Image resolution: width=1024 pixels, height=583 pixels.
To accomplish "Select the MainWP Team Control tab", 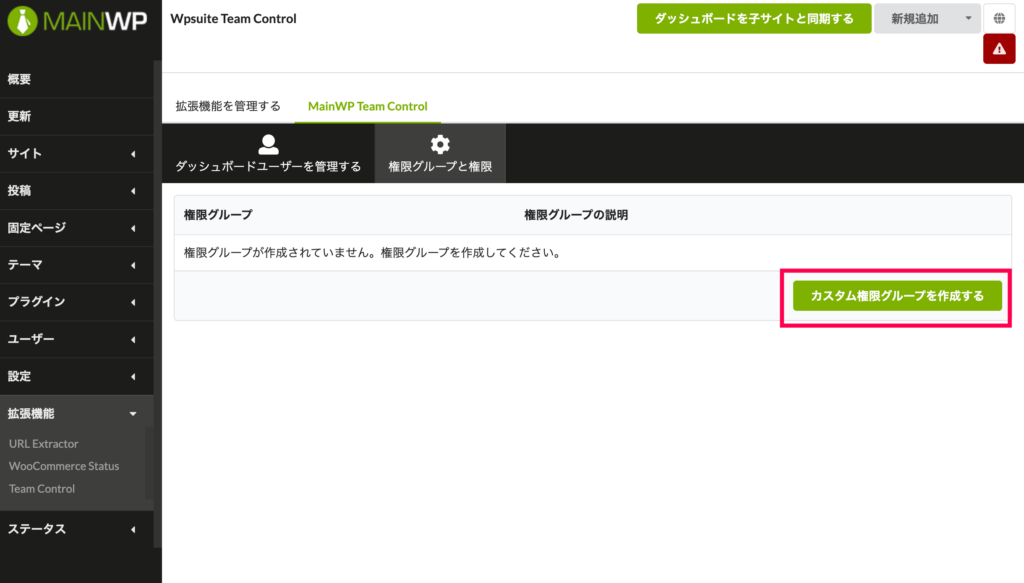I will pos(368,106).
